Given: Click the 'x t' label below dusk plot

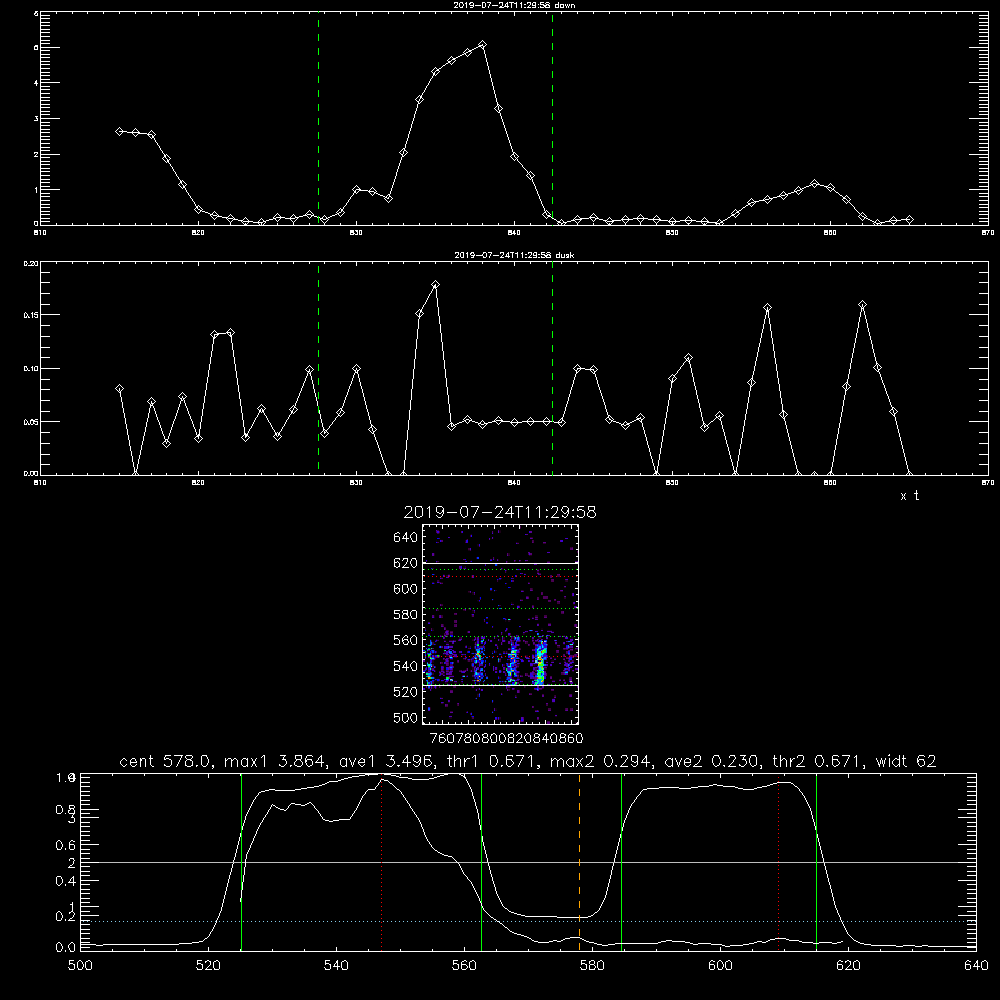Looking at the screenshot, I should click(909, 496).
